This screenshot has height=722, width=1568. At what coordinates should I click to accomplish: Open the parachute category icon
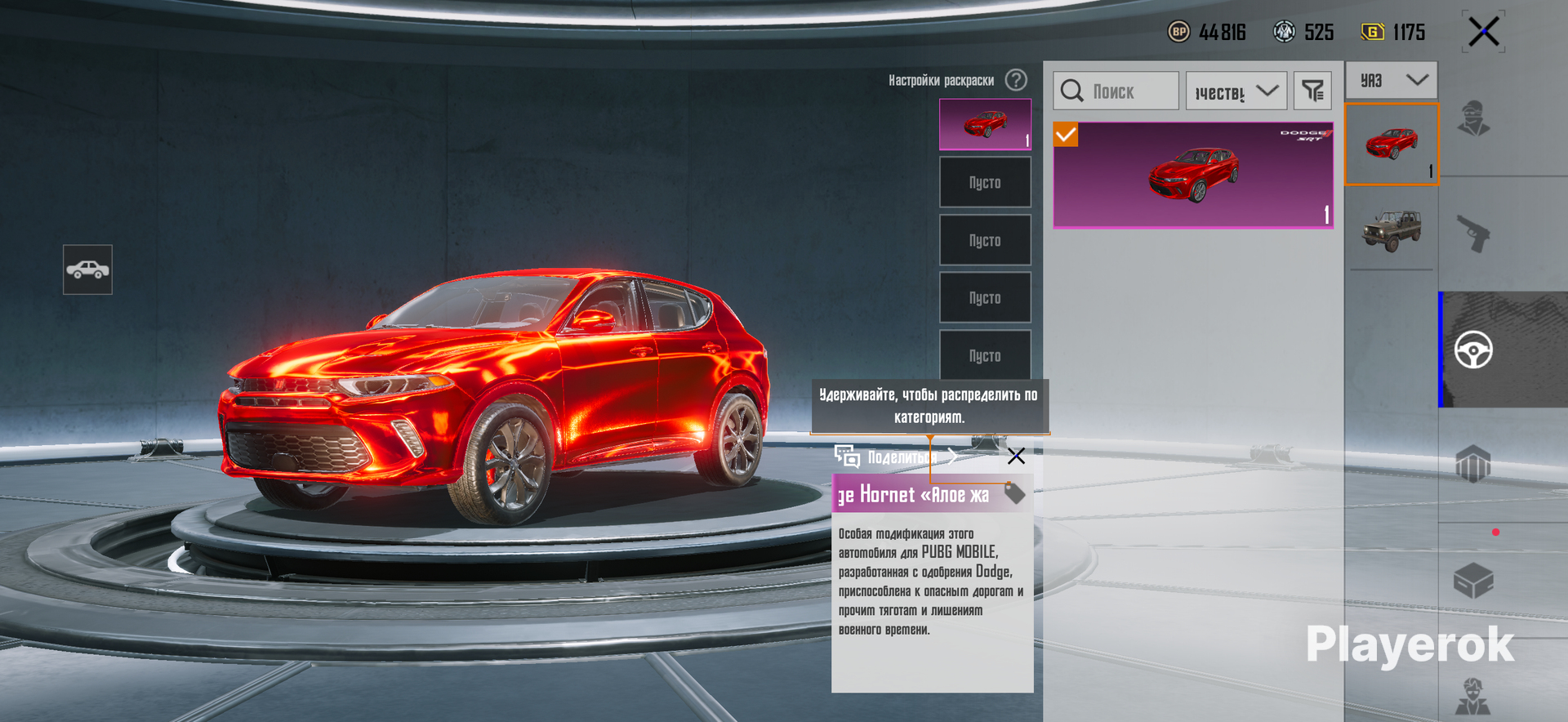tap(1473, 464)
